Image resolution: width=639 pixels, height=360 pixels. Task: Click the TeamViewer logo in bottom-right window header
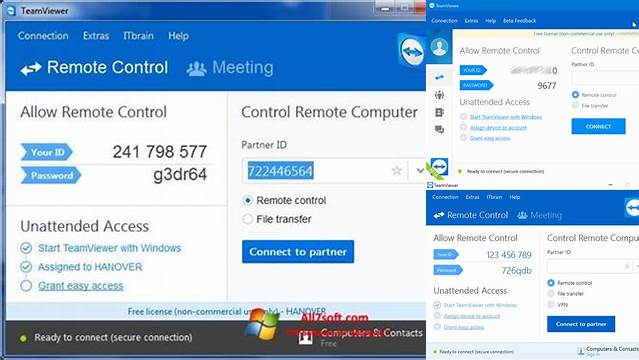(632, 208)
